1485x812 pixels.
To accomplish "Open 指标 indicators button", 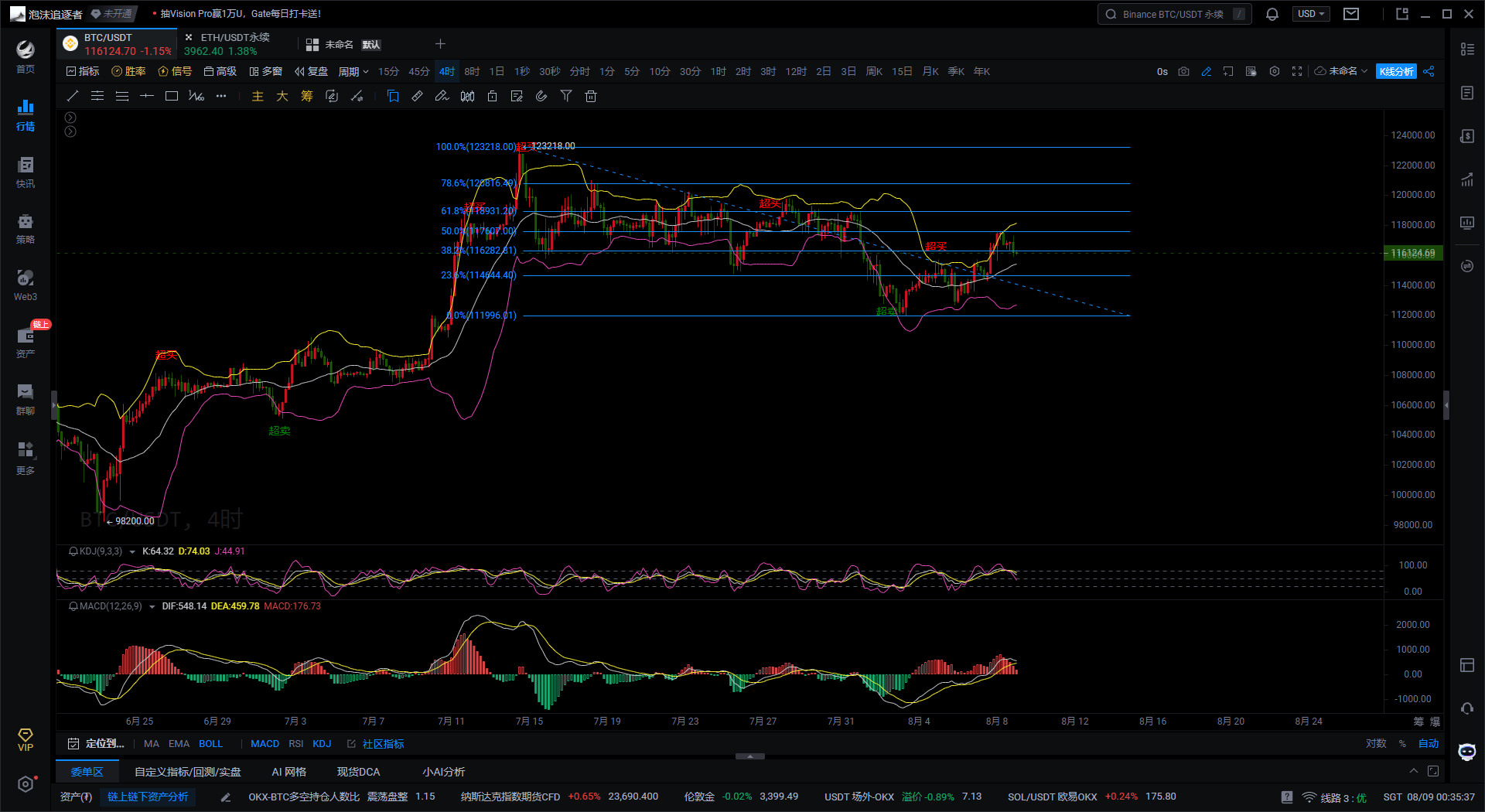I will tap(83, 71).
